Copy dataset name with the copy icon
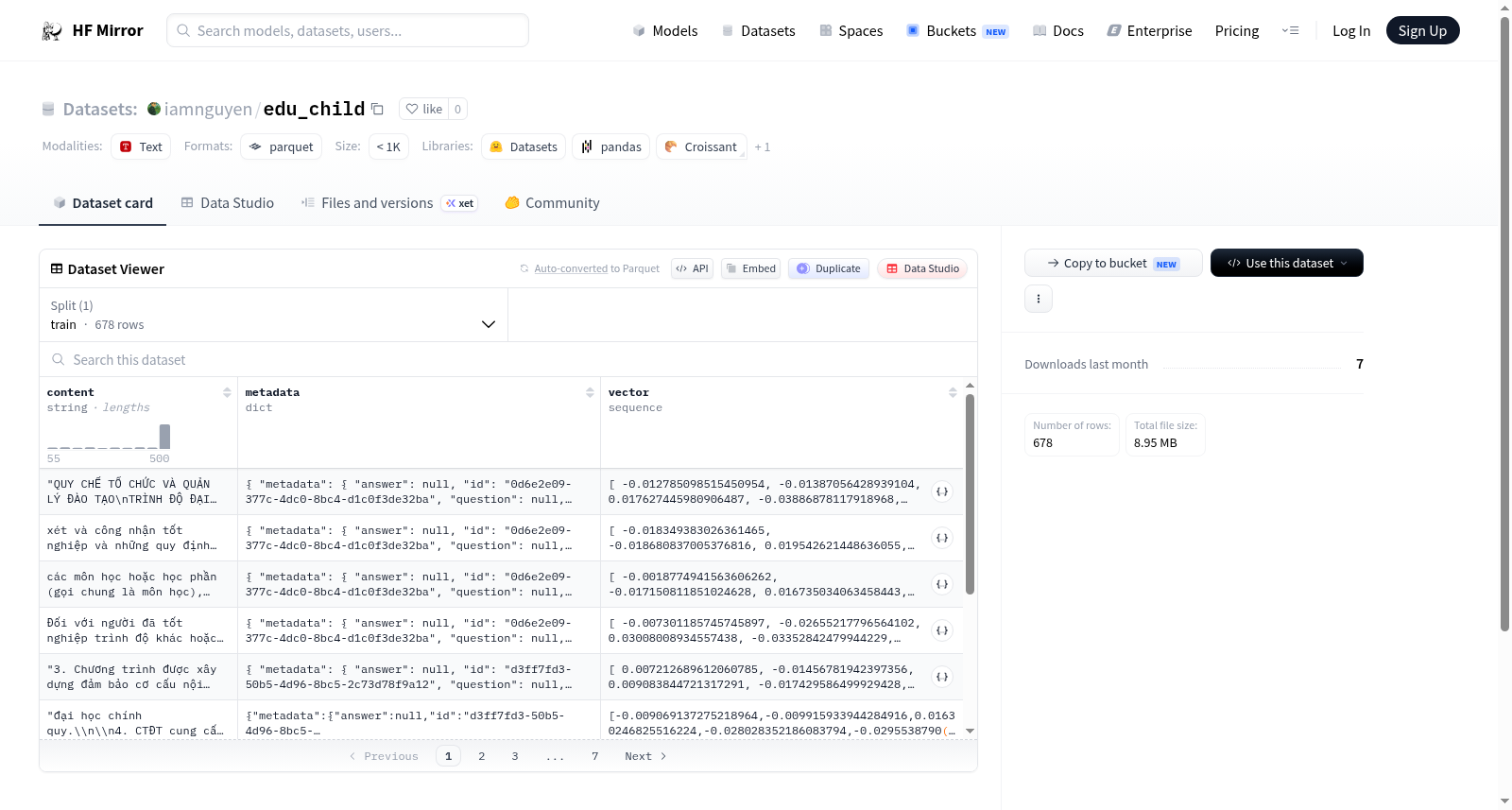 377,109
